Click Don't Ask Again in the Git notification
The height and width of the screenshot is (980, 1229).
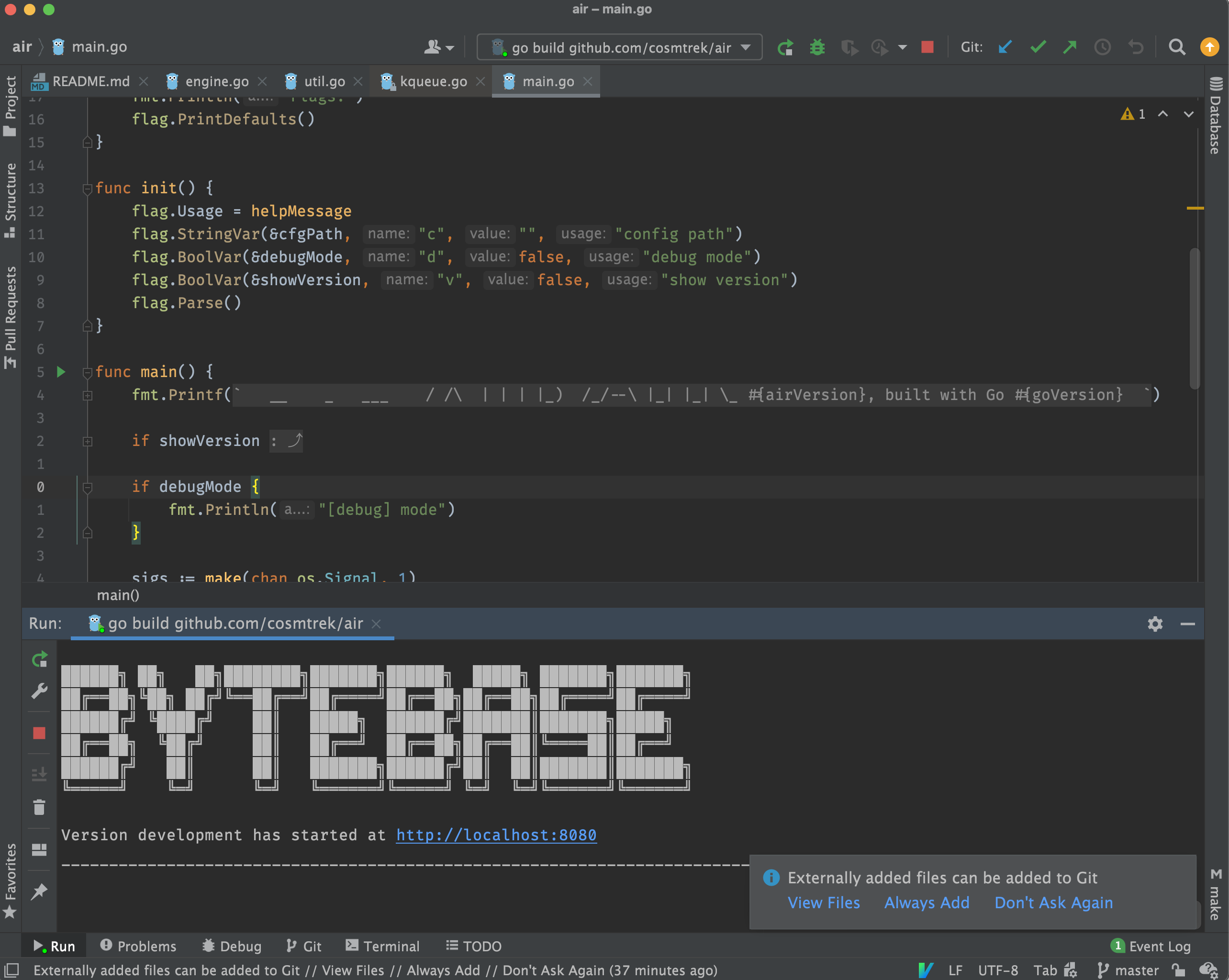[1053, 902]
